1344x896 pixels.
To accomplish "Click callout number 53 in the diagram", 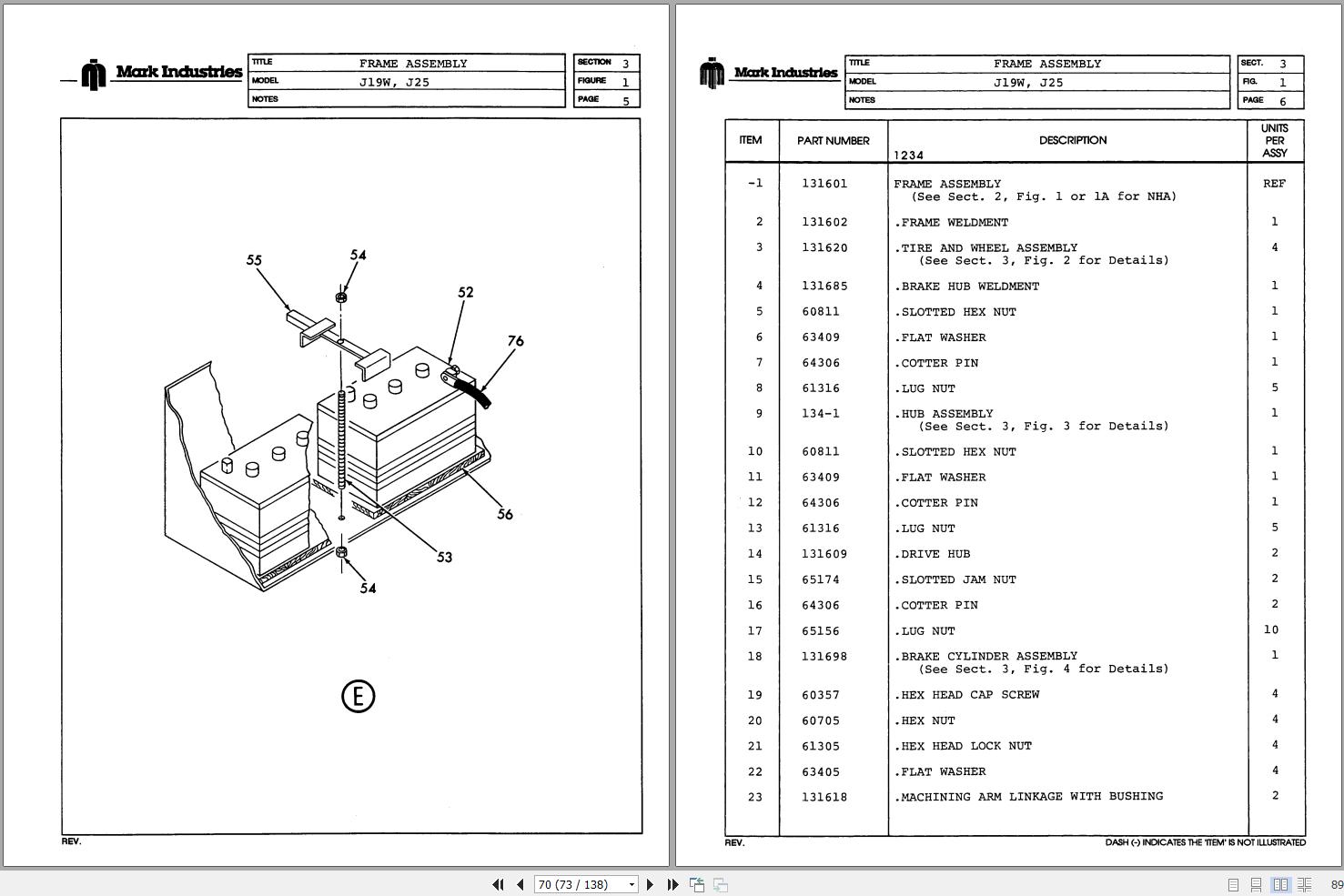I will pyautogui.click(x=444, y=557).
